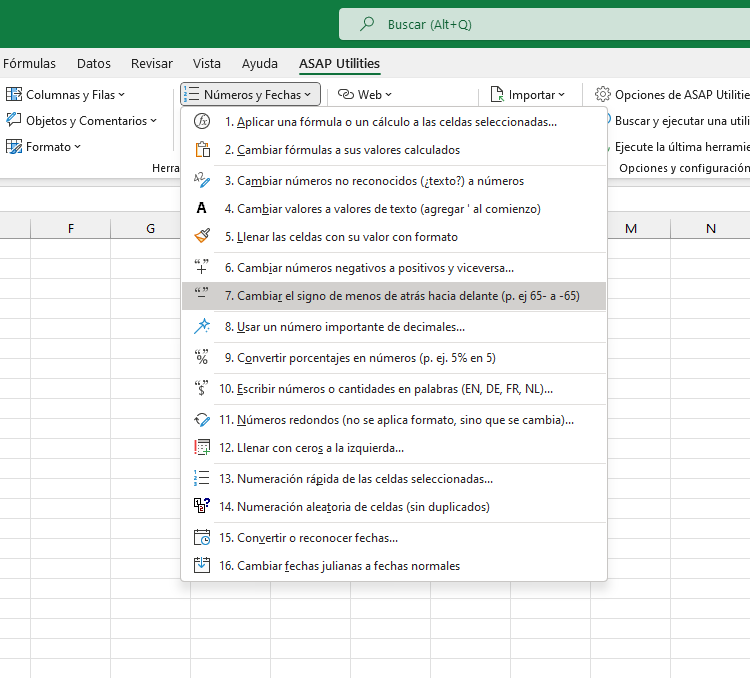Click the Buscar (Alt+Q) search box

[x=544, y=24]
